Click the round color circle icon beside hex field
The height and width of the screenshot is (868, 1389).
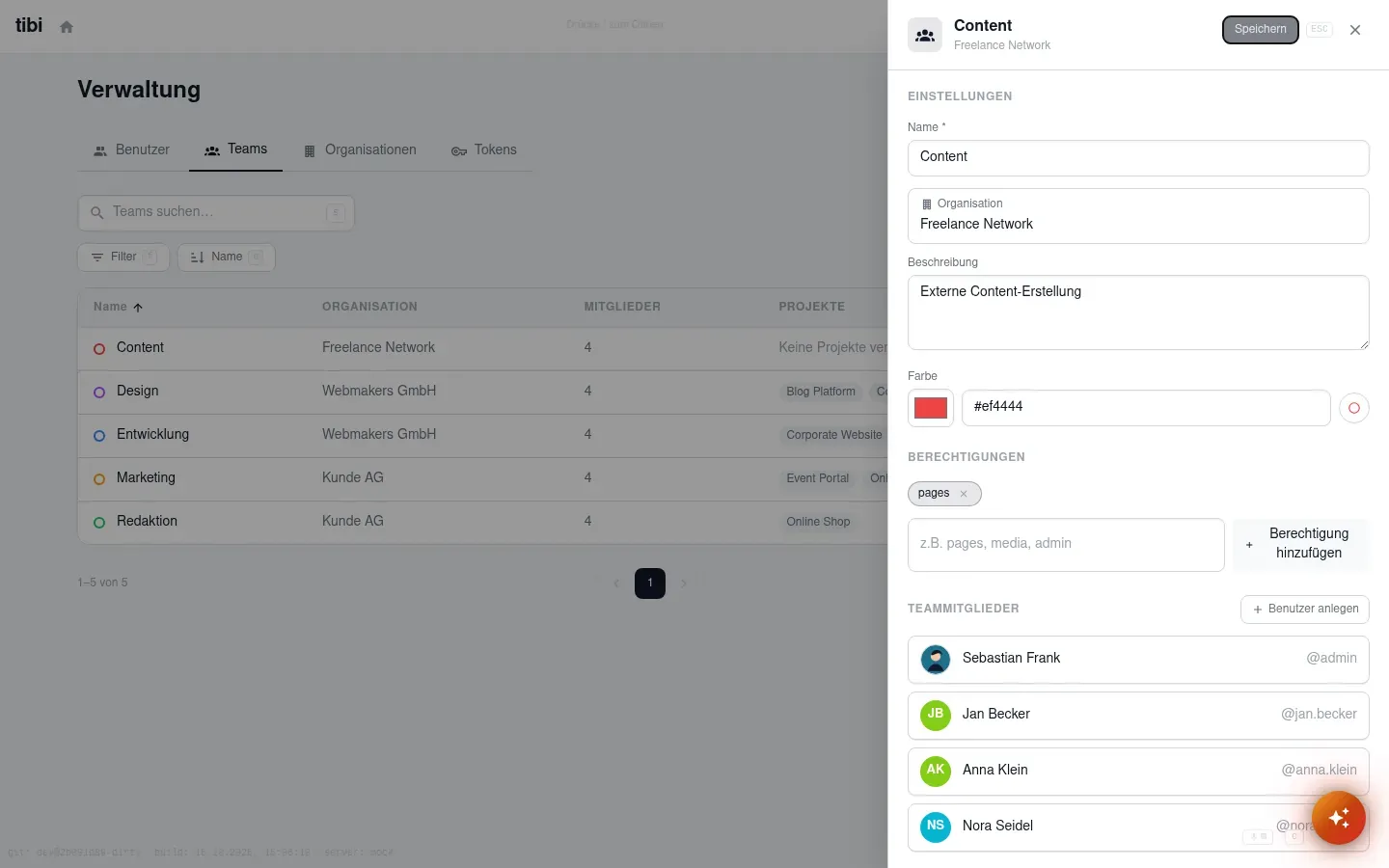click(x=1354, y=408)
